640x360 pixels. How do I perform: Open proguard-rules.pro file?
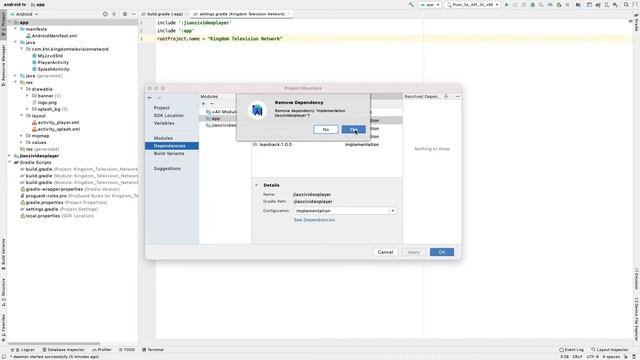click(79, 196)
